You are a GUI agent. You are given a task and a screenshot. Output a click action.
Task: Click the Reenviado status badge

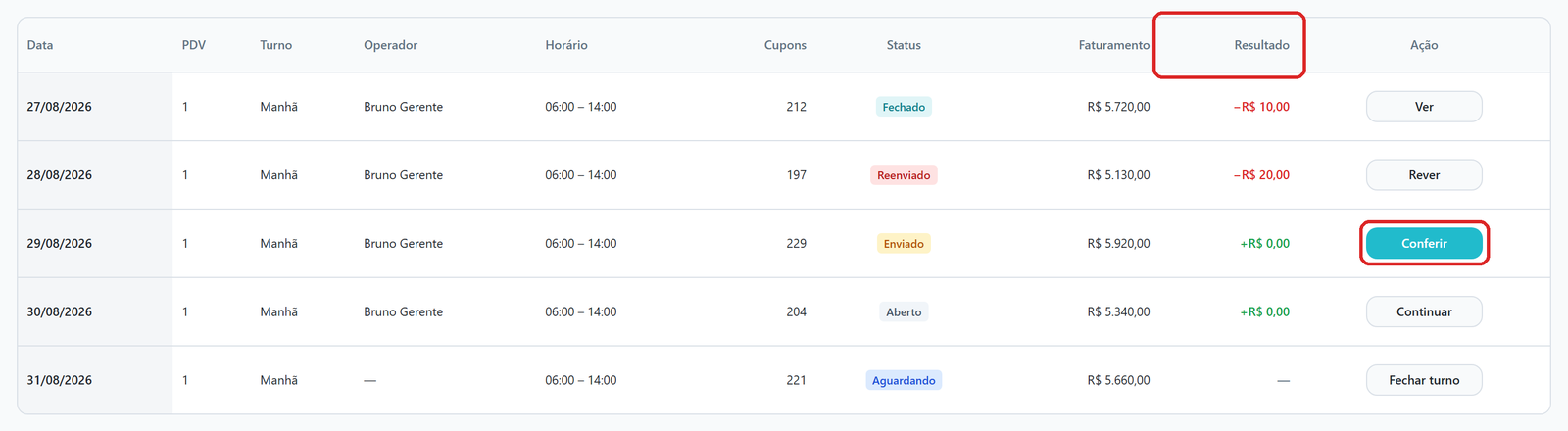[x=904, y=175]
